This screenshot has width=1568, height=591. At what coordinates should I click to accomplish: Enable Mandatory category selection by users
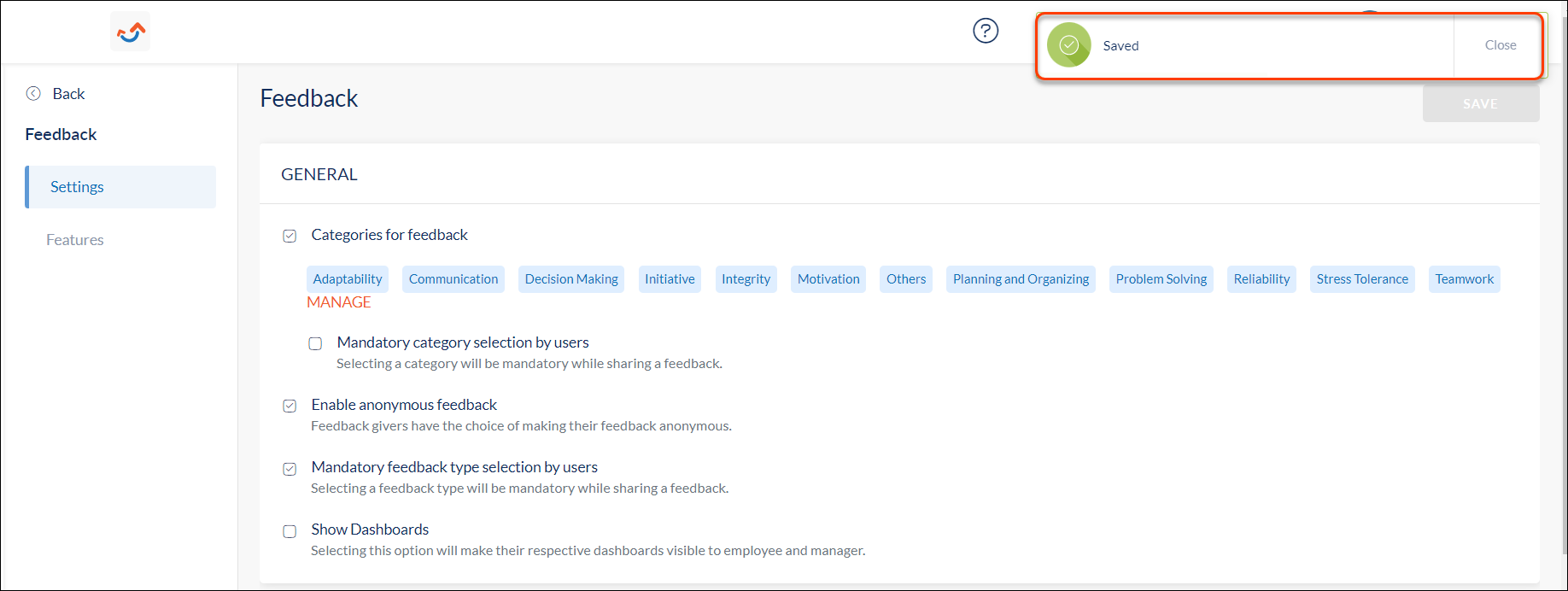pyautogui.click(x=316, y=343)
